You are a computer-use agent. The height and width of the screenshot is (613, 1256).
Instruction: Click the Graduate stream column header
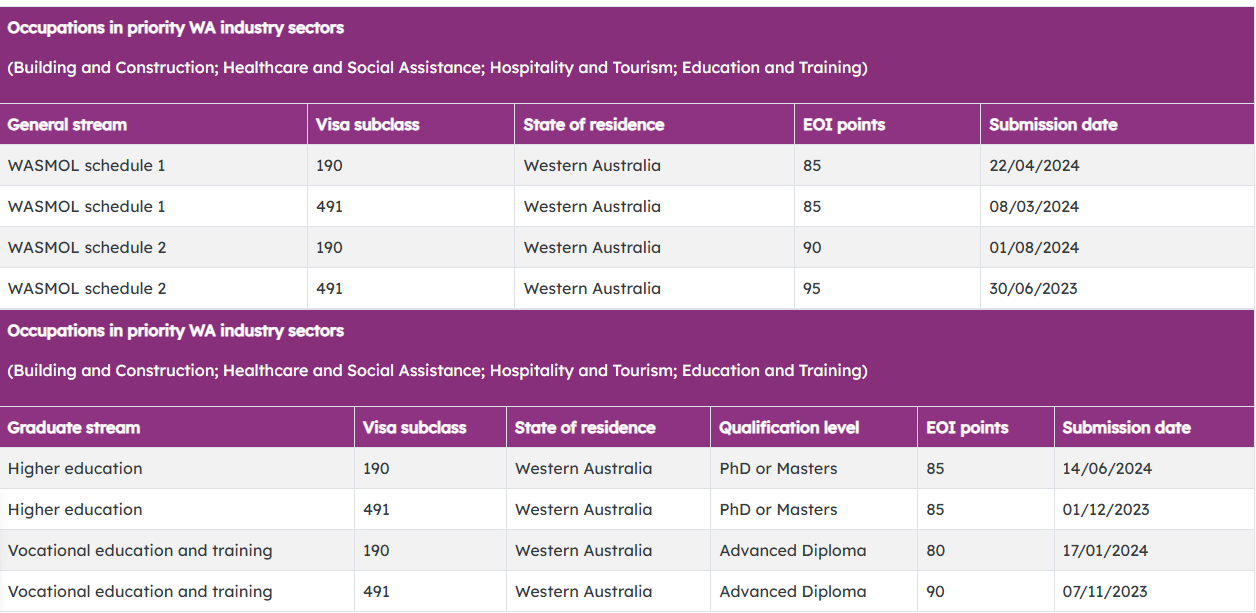click(74, 428)
